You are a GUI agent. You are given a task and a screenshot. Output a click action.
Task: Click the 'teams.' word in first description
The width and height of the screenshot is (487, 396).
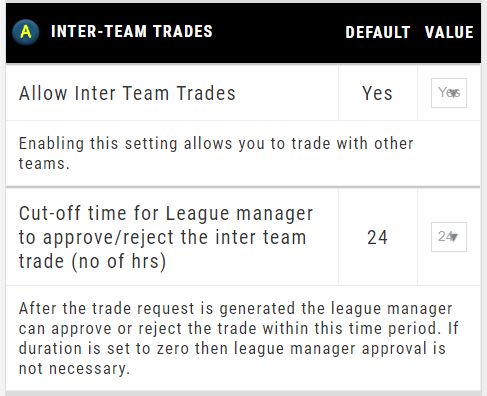pos(44,164)
